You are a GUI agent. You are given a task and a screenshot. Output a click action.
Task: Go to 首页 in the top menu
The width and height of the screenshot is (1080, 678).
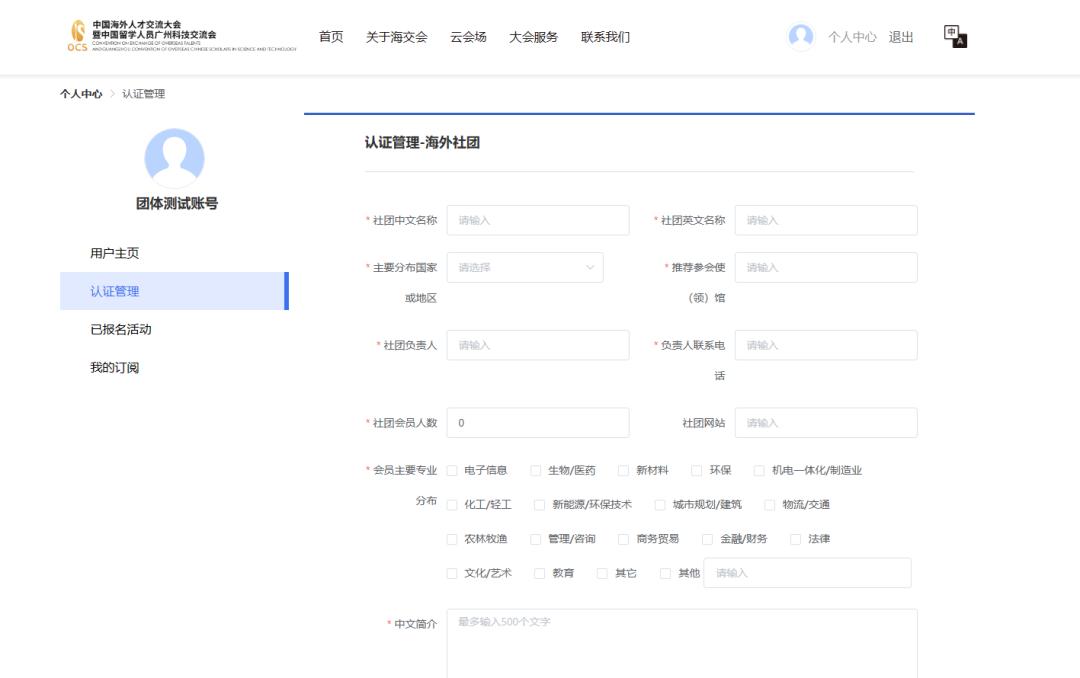(x=331, y=37)
